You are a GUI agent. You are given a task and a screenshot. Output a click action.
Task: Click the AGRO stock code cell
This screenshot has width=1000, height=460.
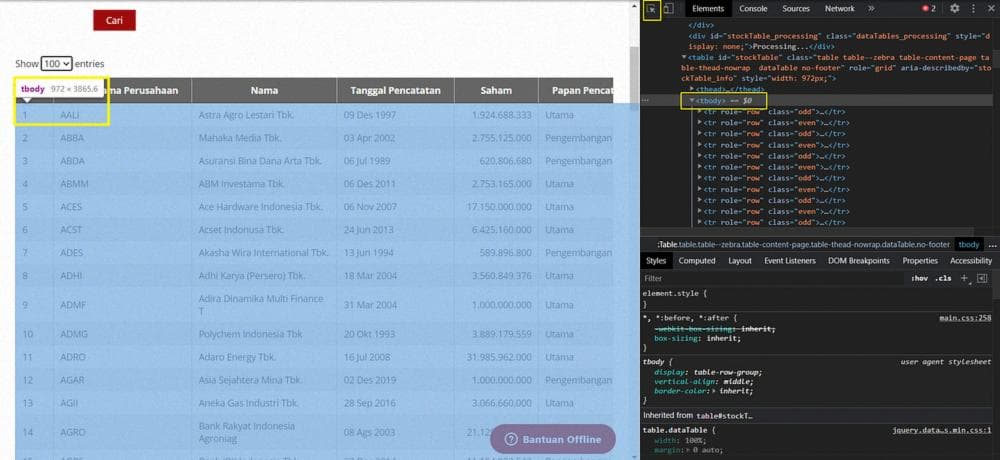(122, 432)
